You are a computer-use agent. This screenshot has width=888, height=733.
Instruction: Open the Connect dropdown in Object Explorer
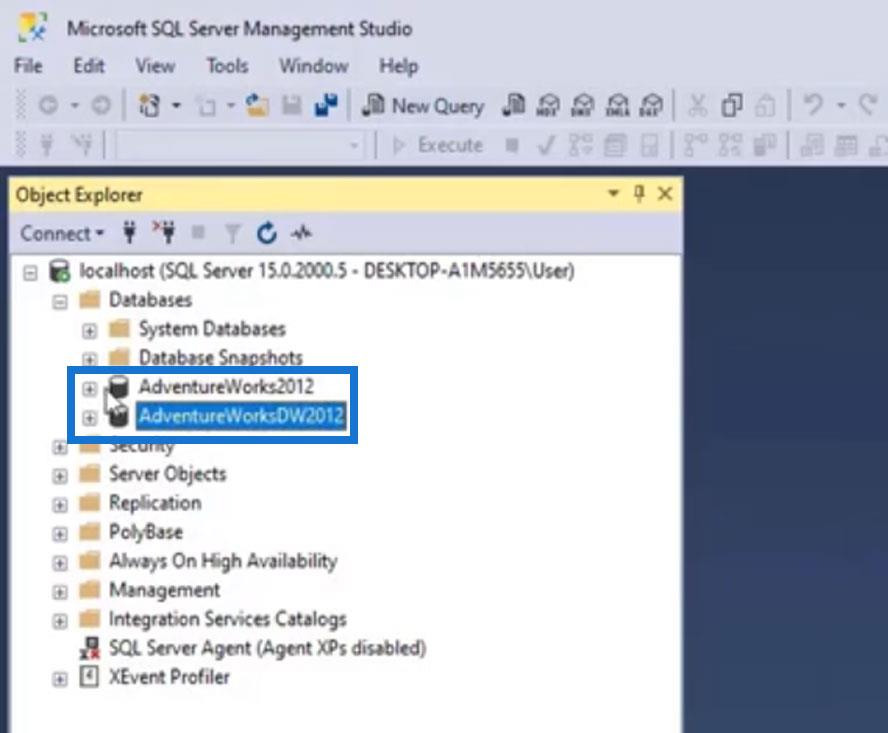[x=62, y=233]
